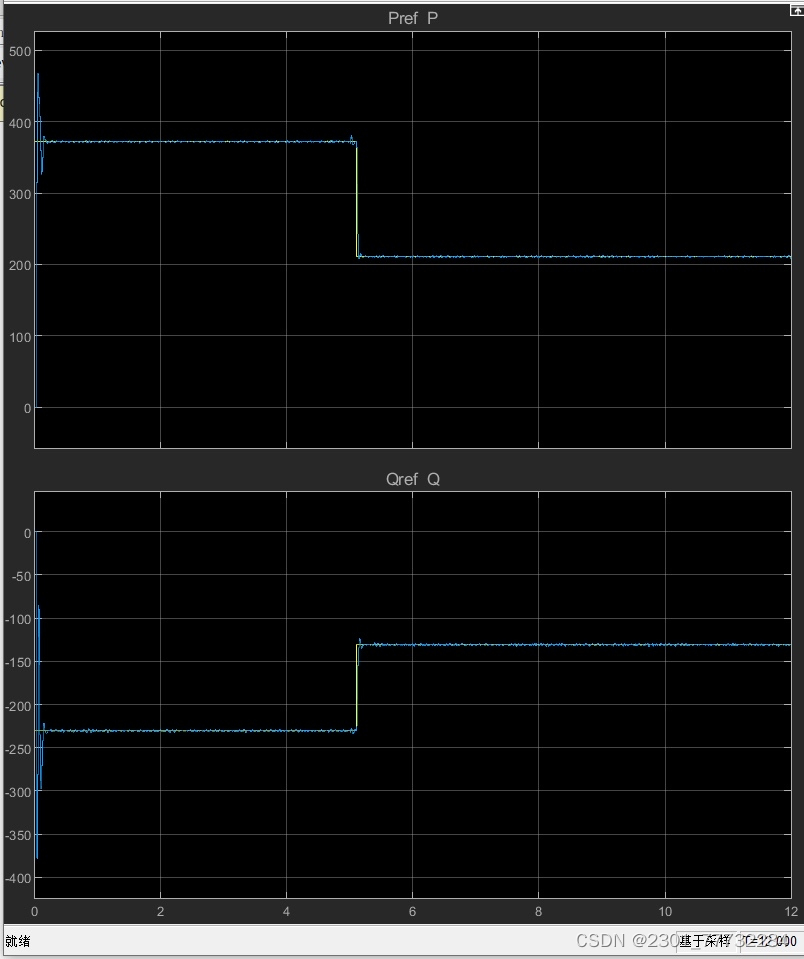Viewport: 804px width, 959px height.
Task: Click the P trace between 8 and 10 seconds
Action: coord(602,257)
